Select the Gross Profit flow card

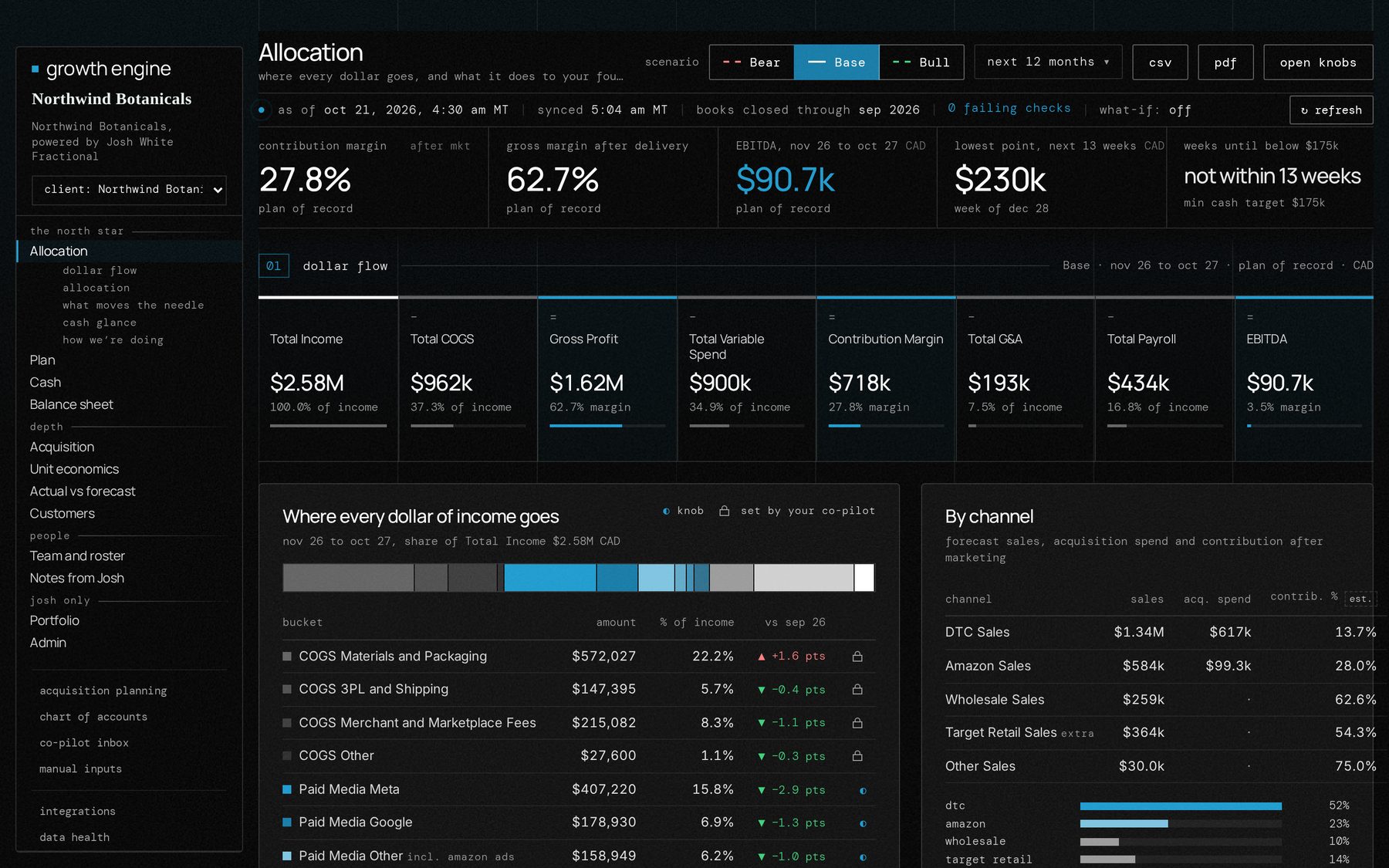coord(607,379)
